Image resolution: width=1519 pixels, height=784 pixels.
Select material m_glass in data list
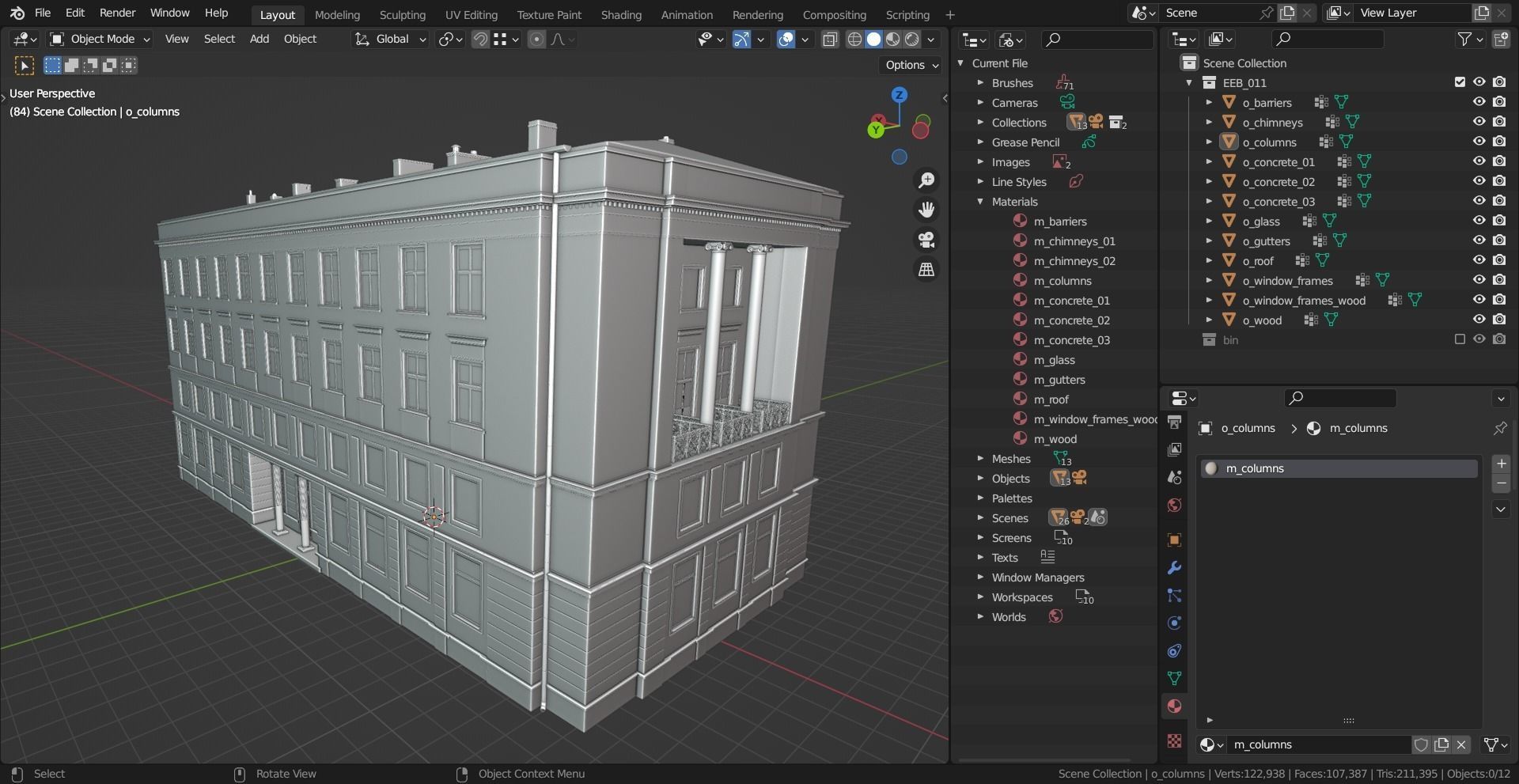click(x=1054, y=359)
